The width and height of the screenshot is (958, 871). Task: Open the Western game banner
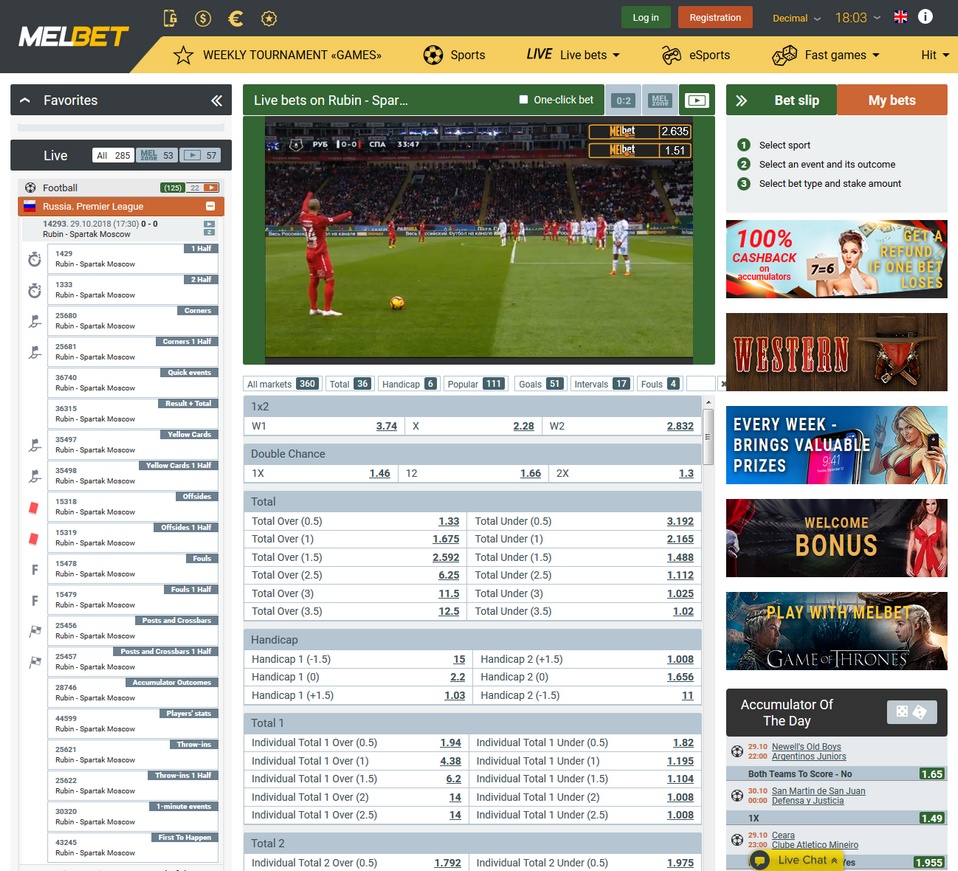(836, 352)
